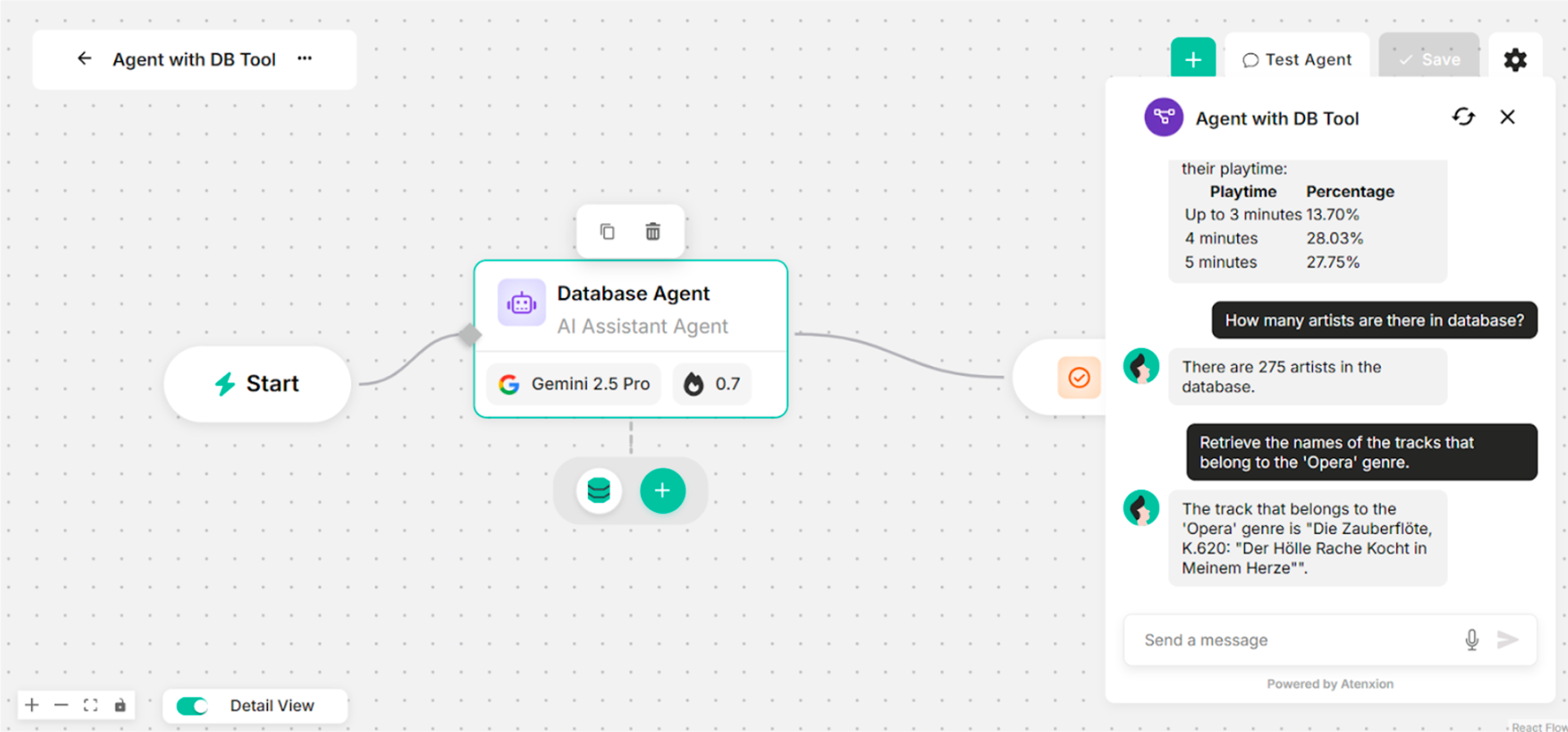Close the Agent with DB Tool chat panel

(x=1507, y=117)
